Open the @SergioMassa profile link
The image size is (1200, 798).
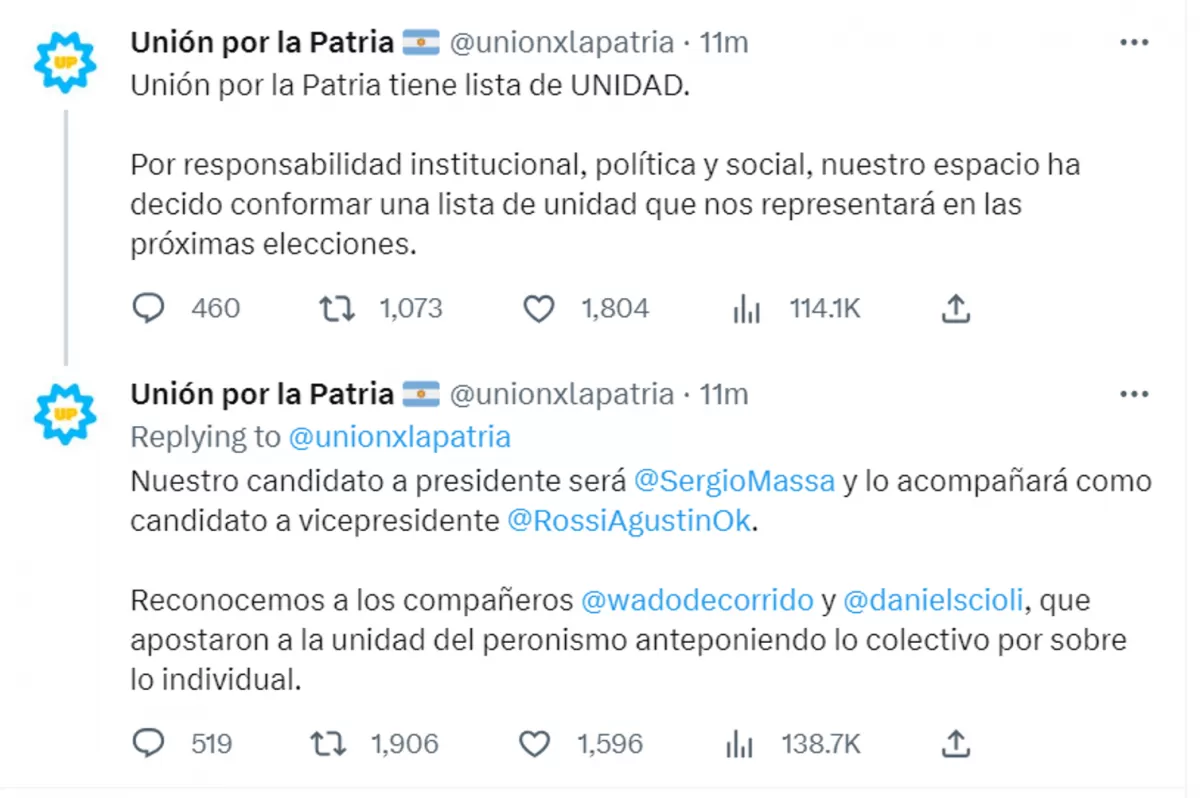(x=736, y=481)
